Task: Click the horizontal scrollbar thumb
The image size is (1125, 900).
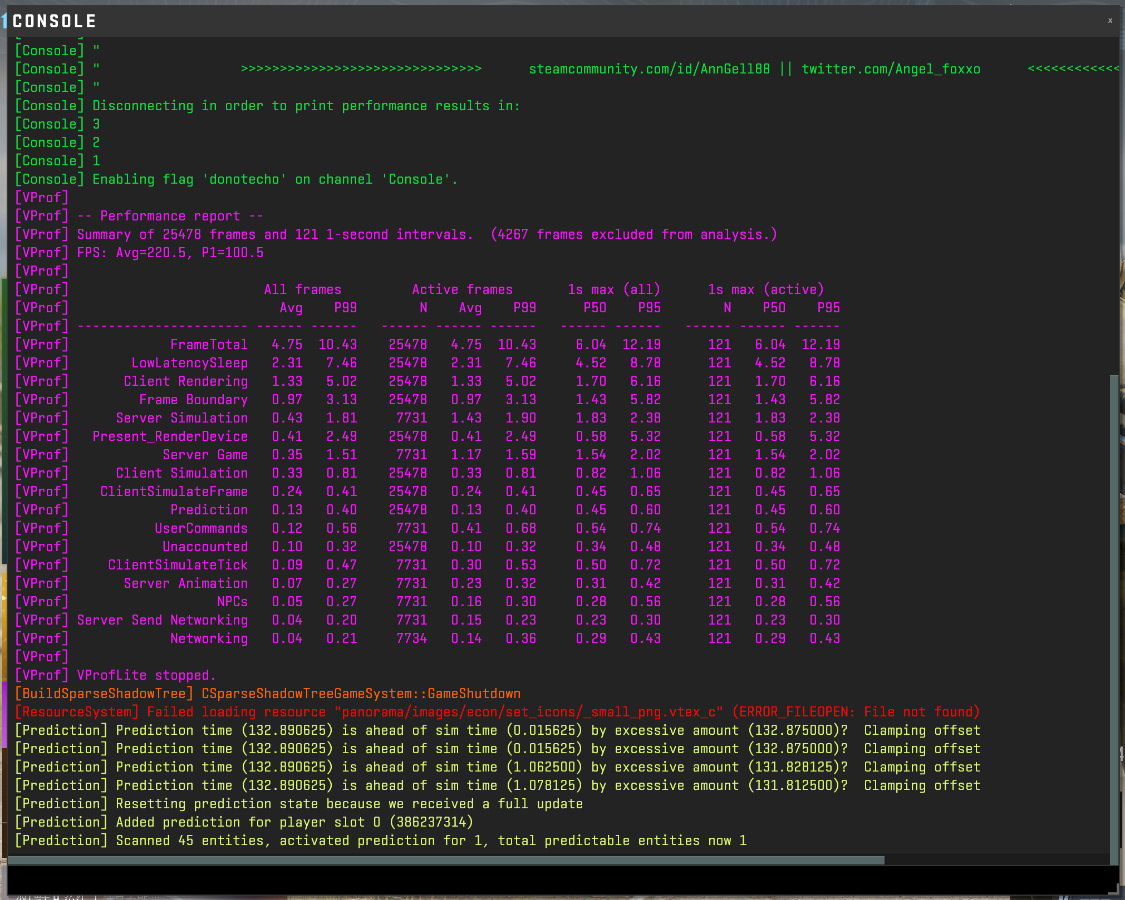Action: (x=446, y=859)
